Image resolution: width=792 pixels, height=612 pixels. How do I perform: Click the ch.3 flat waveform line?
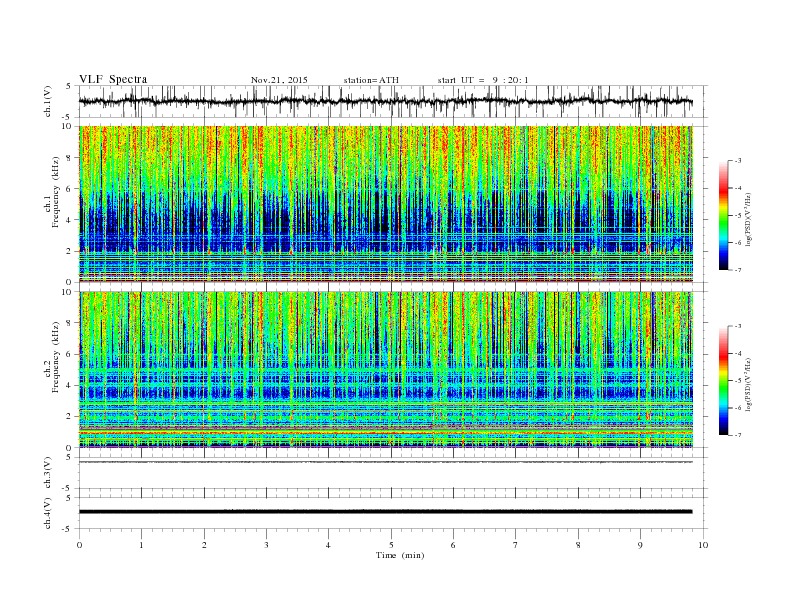(x=386, y=462)
